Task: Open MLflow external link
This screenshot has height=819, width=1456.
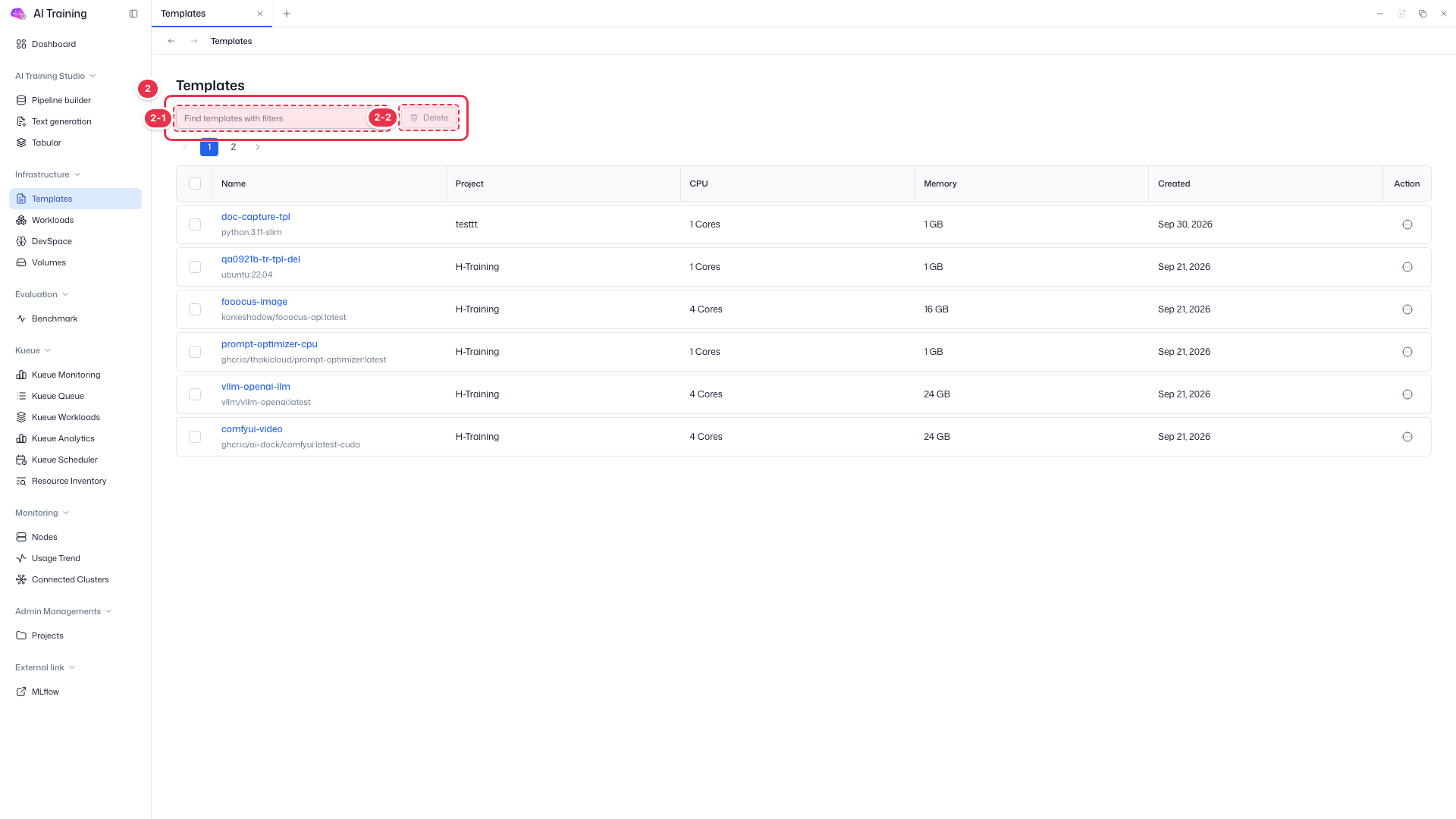Action: (75, 692)
